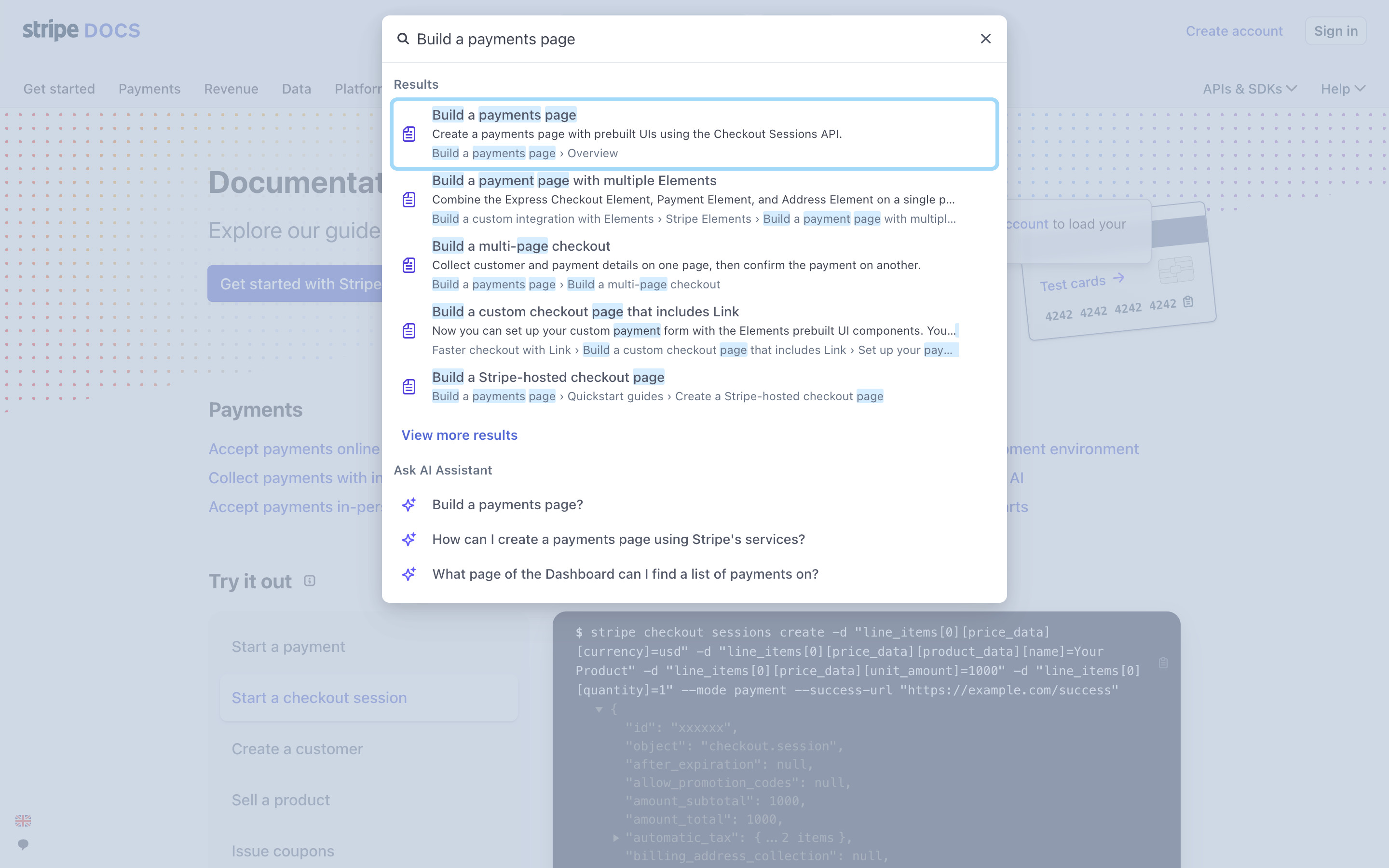Click the 'Payments' section heading
The image size is (1389, 868).
click(x=256, y=410)
